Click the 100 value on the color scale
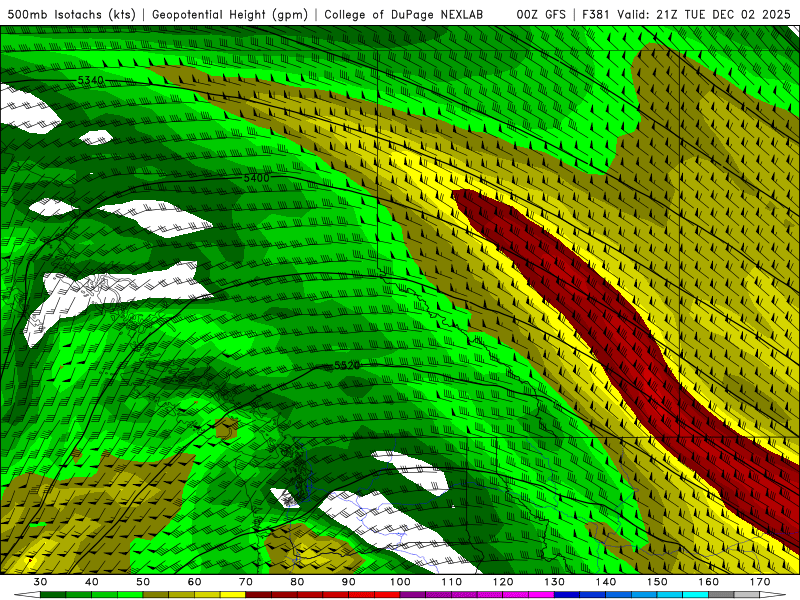Viewport: 800px width, 600px height. (401, 582)
